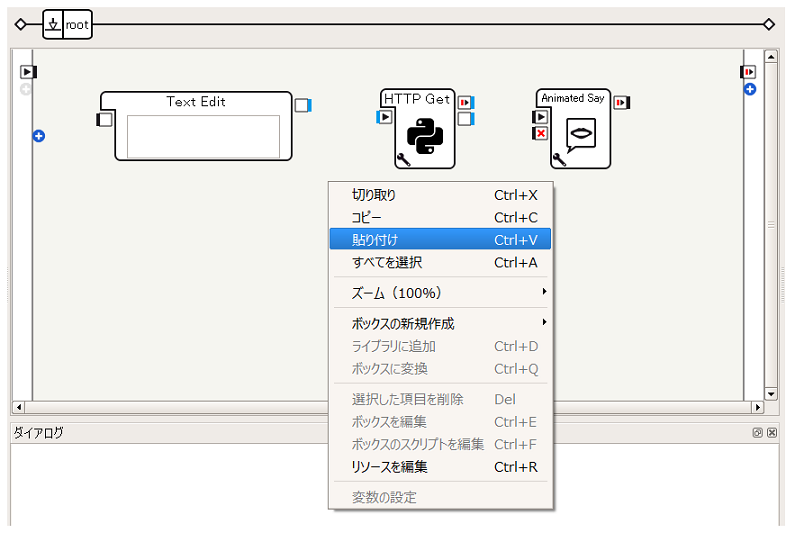Click vertical scrollbar up arrow
Viewport: 795px width, 551px height.
[771, 56]
